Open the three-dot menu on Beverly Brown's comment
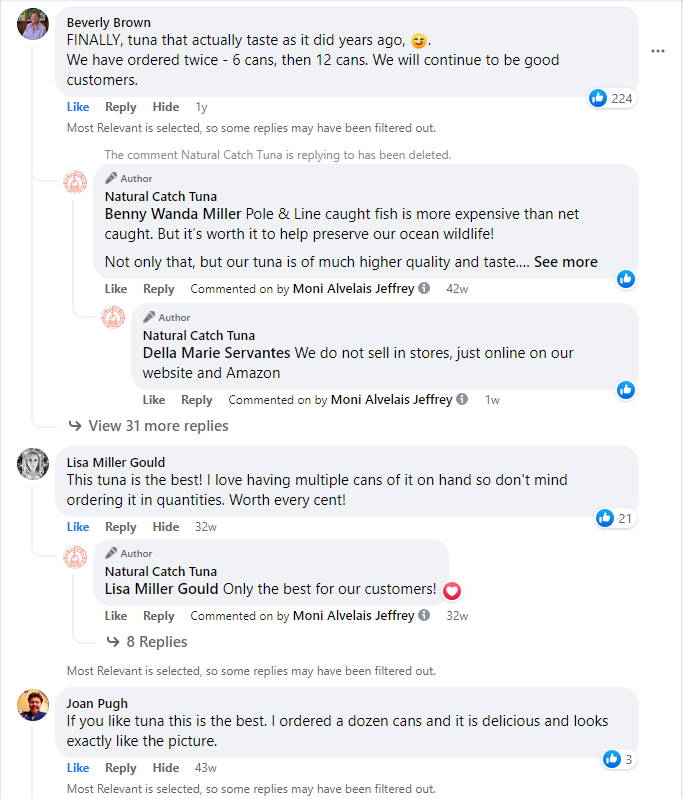 [x=657, y=51]
